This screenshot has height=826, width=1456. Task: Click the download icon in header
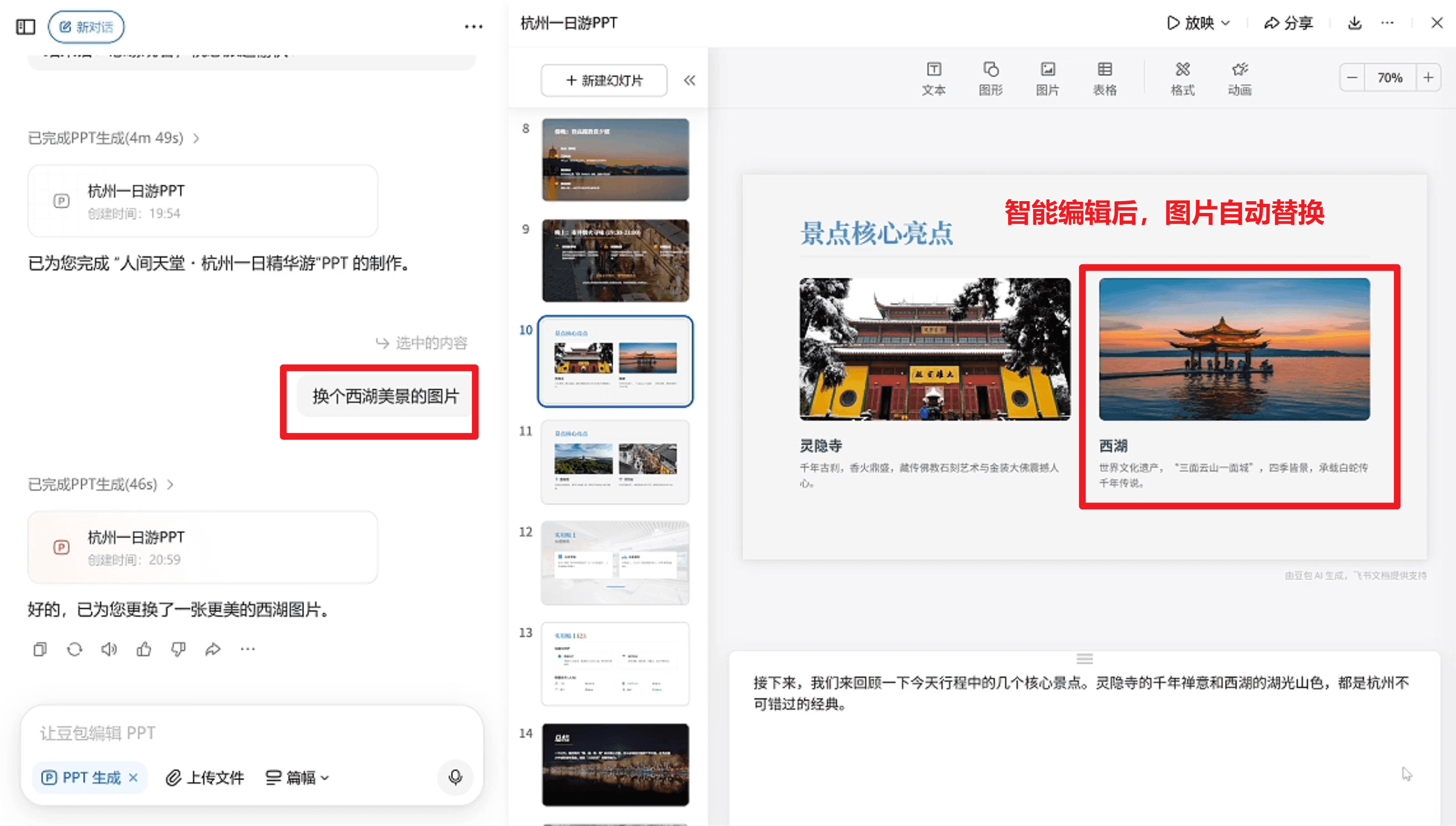[1355, 23]
